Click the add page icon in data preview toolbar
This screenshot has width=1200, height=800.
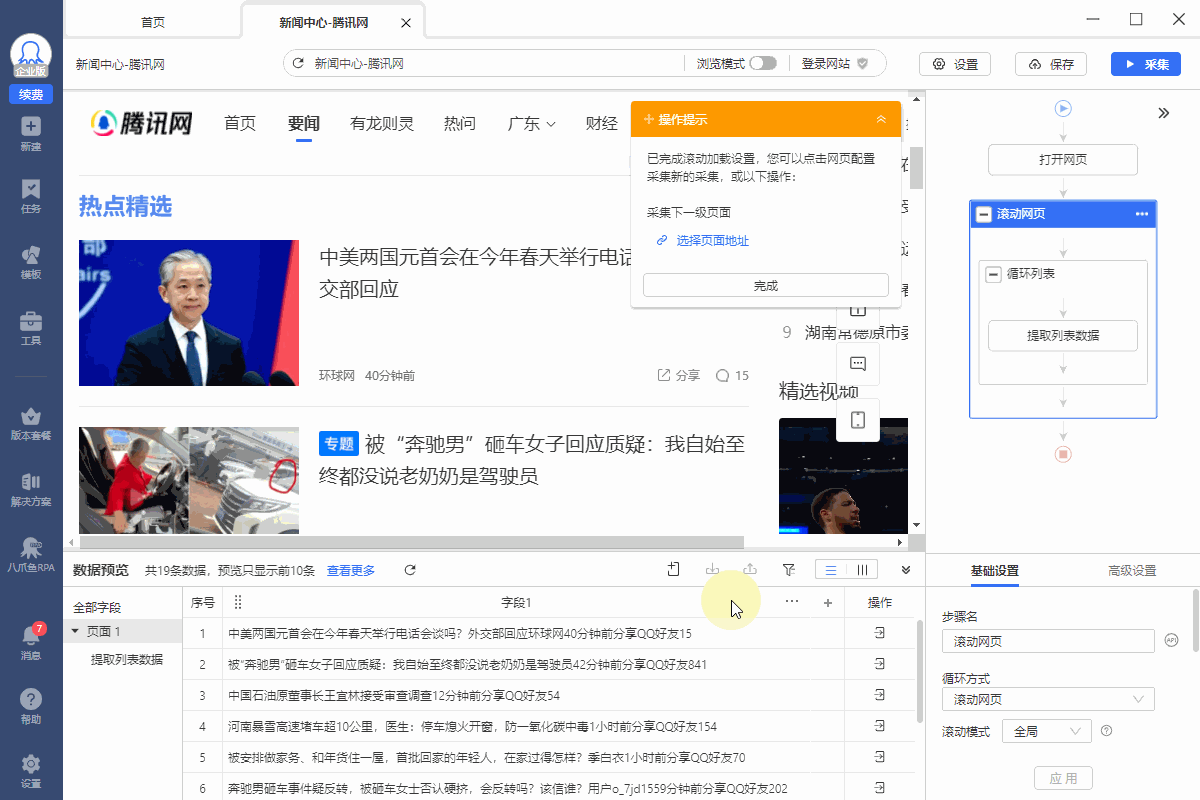(674, 570)
